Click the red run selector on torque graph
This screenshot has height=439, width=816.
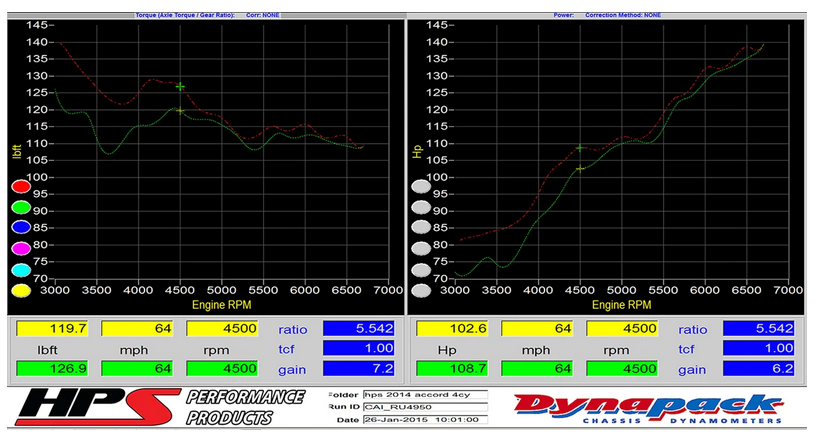tap(20, 187)
